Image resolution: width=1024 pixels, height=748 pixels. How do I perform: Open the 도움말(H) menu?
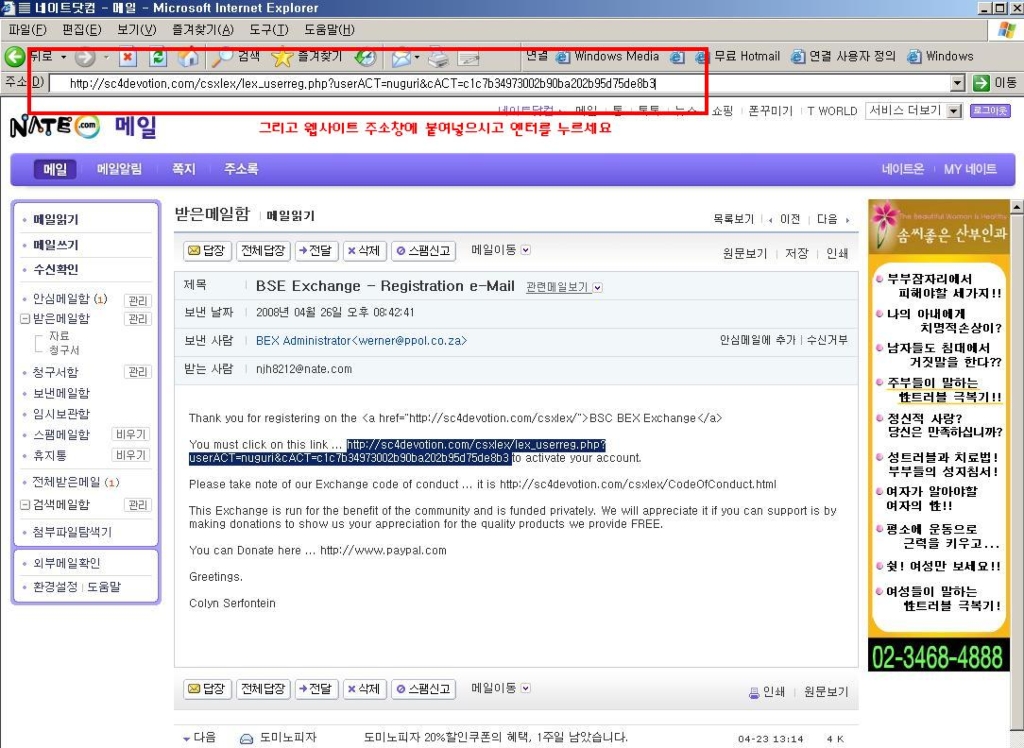pyautogui.click(x=329, y=29)
